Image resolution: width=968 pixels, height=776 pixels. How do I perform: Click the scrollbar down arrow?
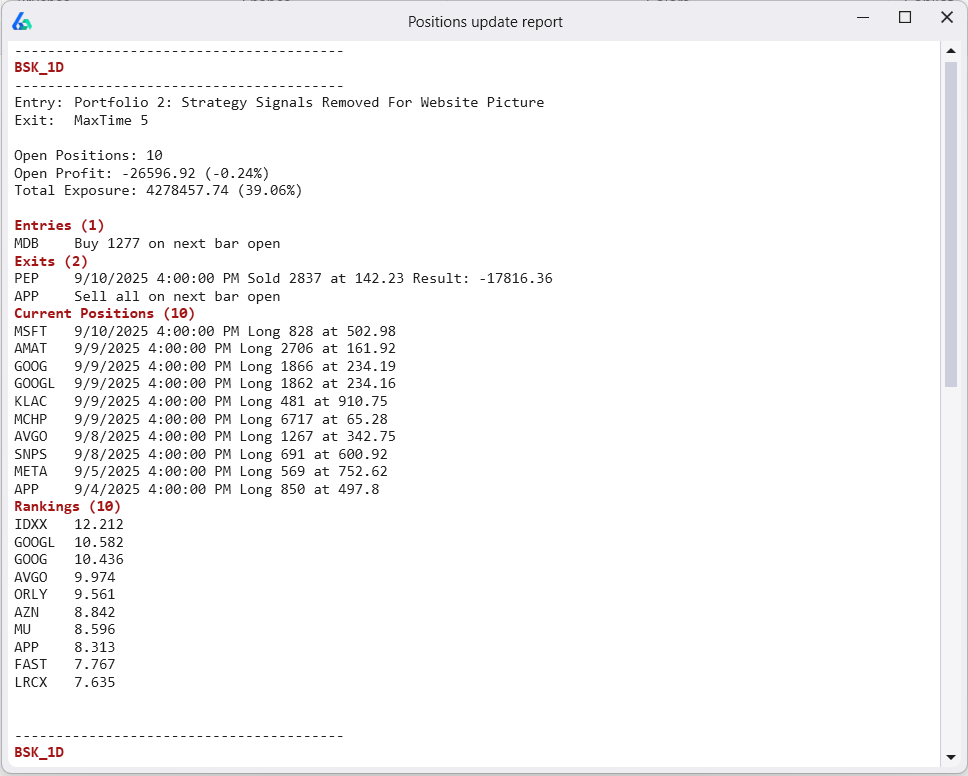(x=951, y=756)
